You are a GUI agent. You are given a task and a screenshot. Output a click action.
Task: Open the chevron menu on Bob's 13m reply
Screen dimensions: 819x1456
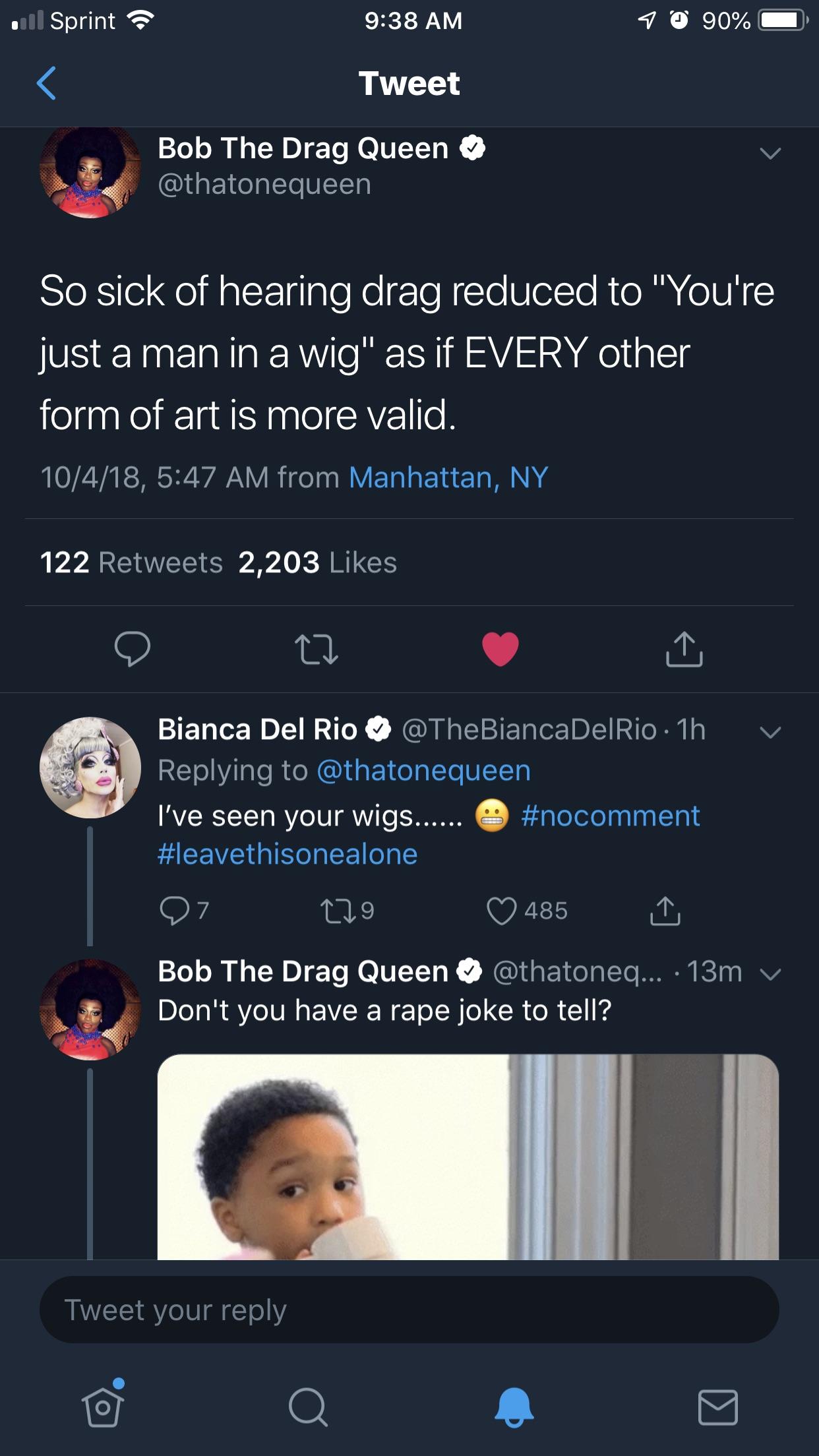(770, 974)
